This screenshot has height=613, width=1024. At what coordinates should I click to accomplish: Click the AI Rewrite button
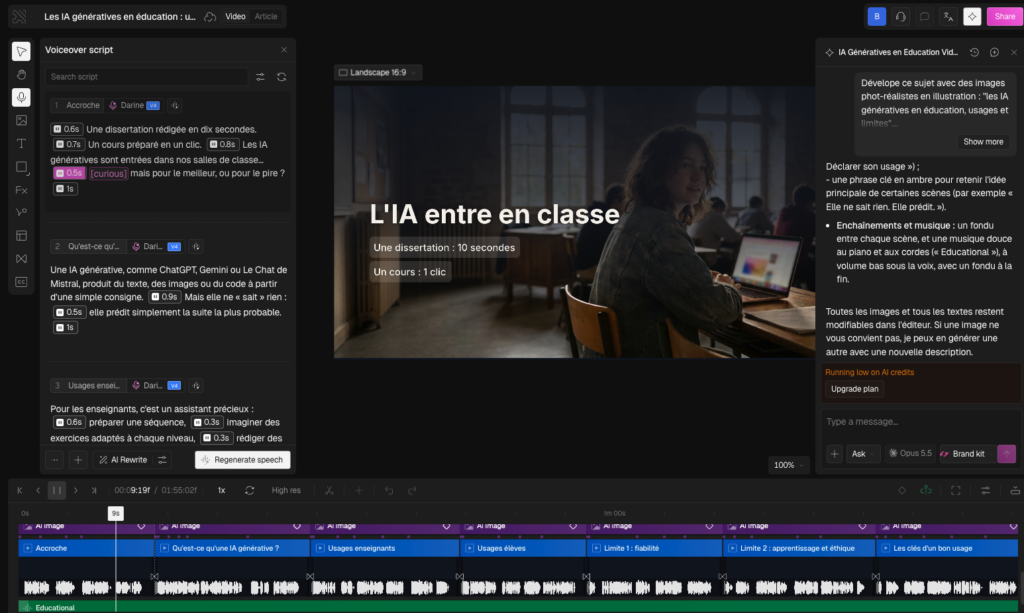[x=123, y=460]
